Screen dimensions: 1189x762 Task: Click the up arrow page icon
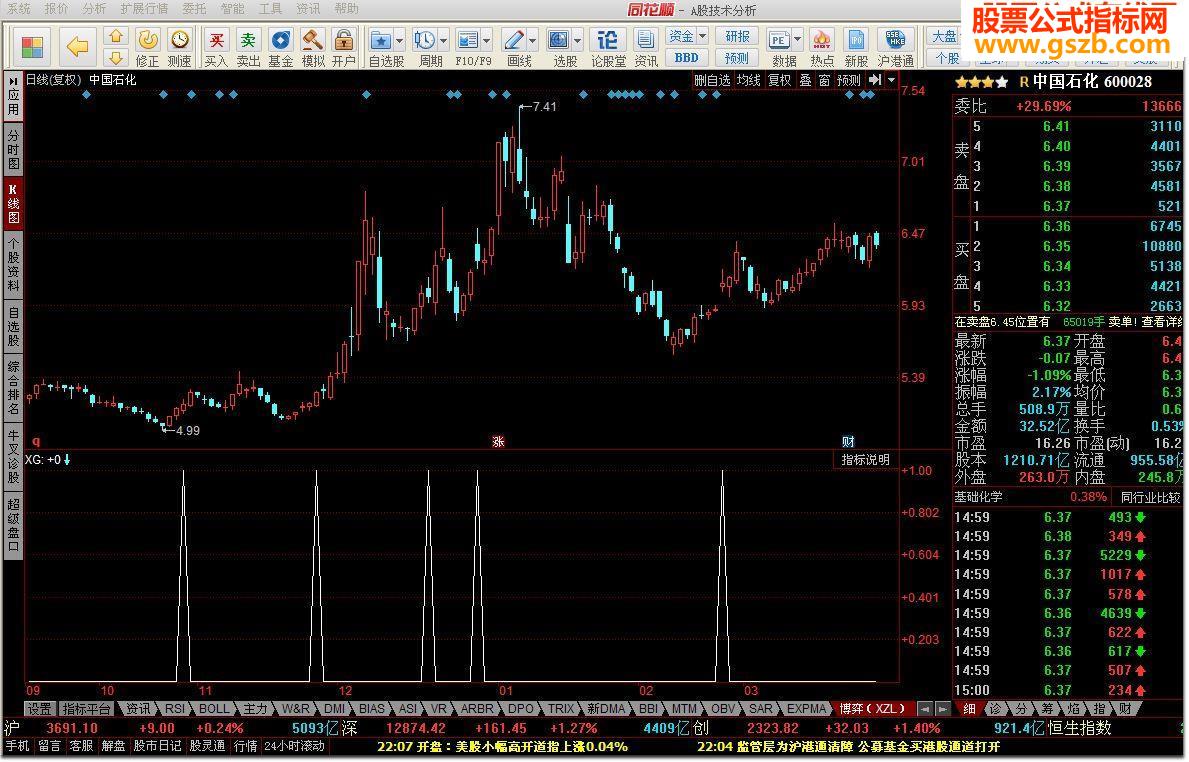115,36
